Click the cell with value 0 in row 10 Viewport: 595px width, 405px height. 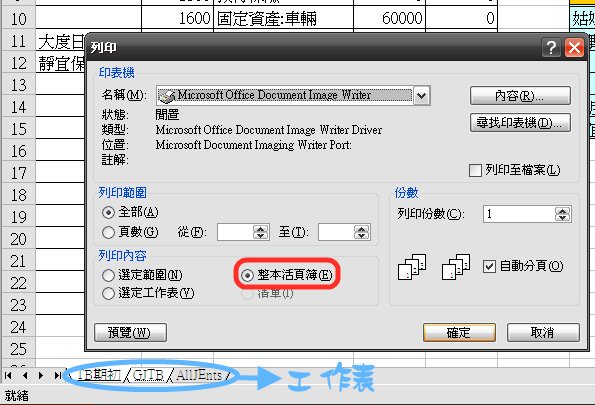[461, 18]
